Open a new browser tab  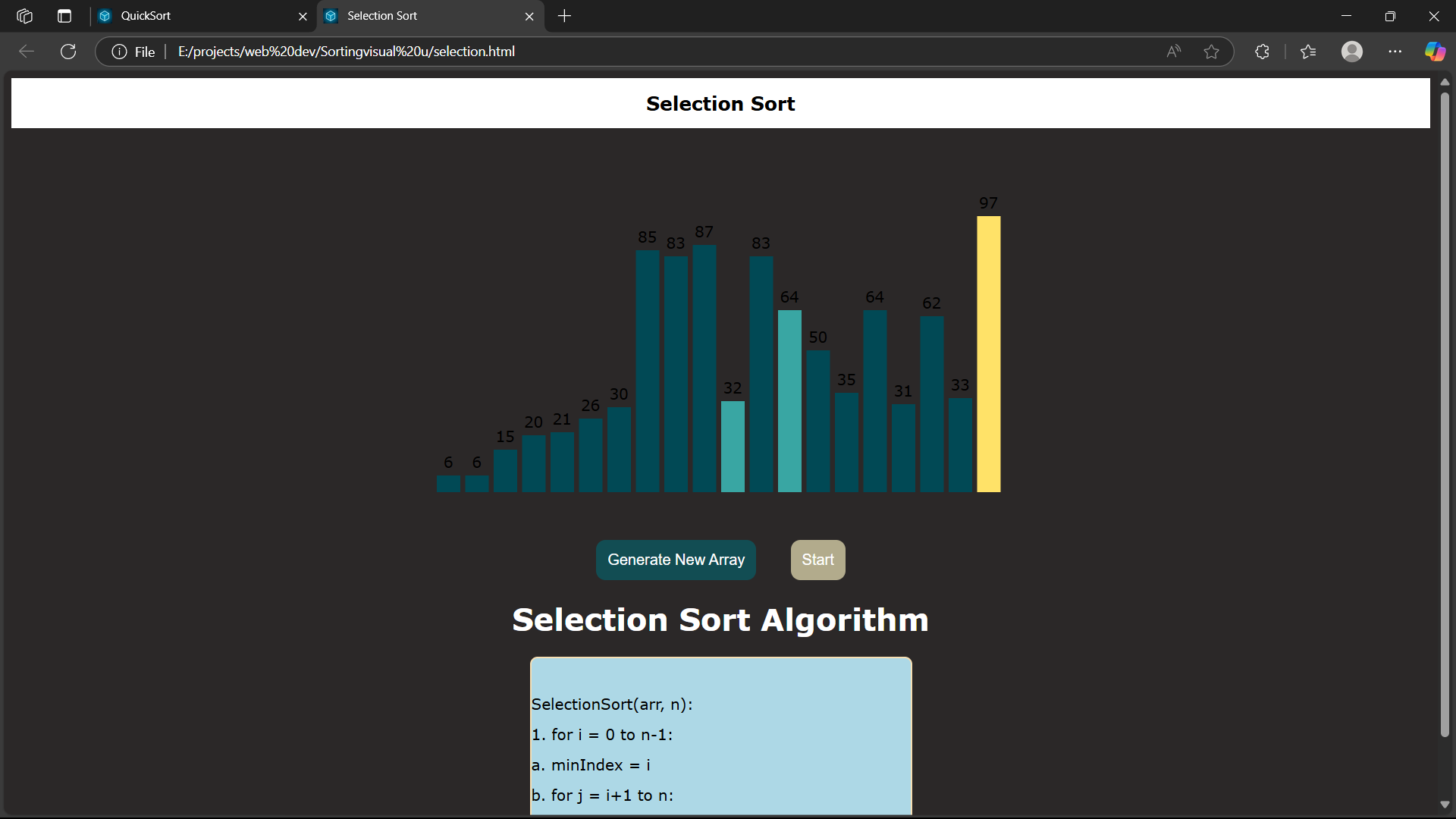click(x=564, y=16)
